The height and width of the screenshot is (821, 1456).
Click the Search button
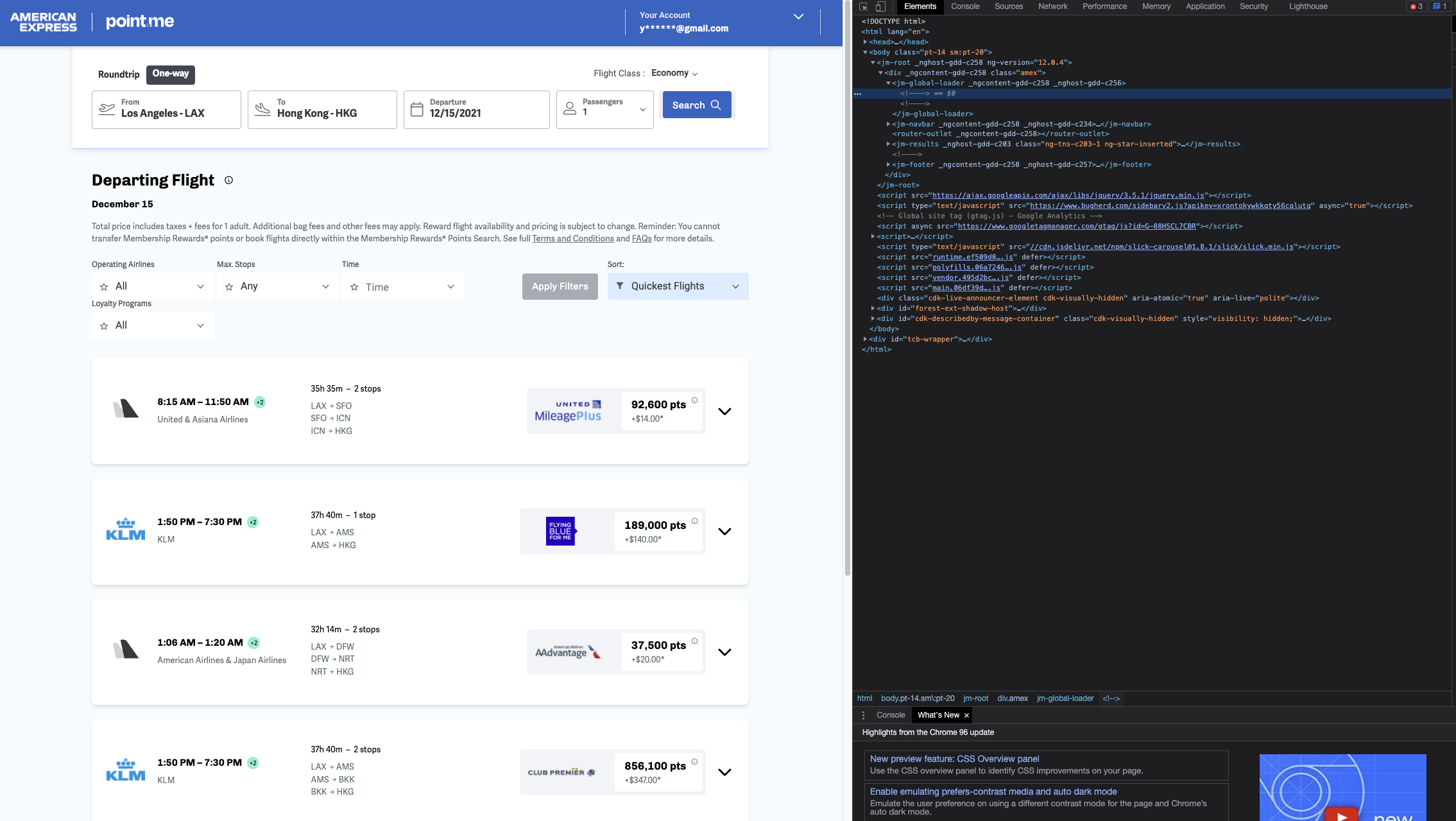coord(696,105)
